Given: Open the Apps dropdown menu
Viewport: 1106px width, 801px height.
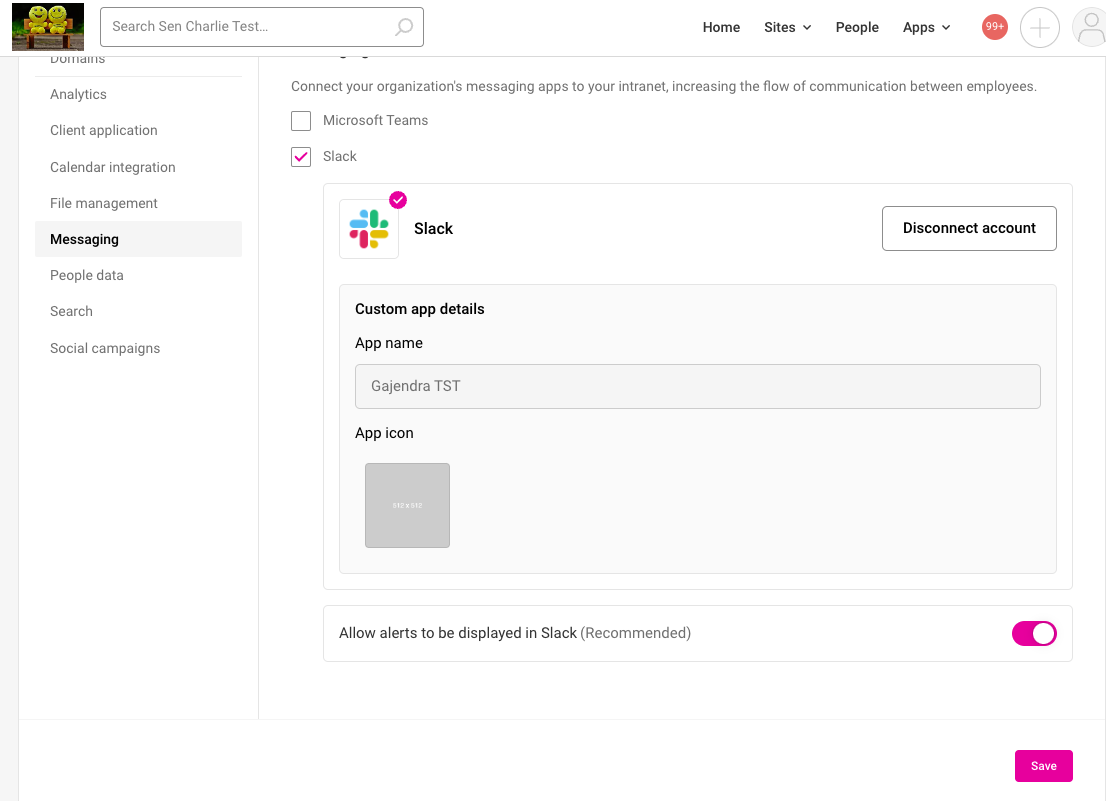Looking at the screenshot, I should tap(926, 27).
